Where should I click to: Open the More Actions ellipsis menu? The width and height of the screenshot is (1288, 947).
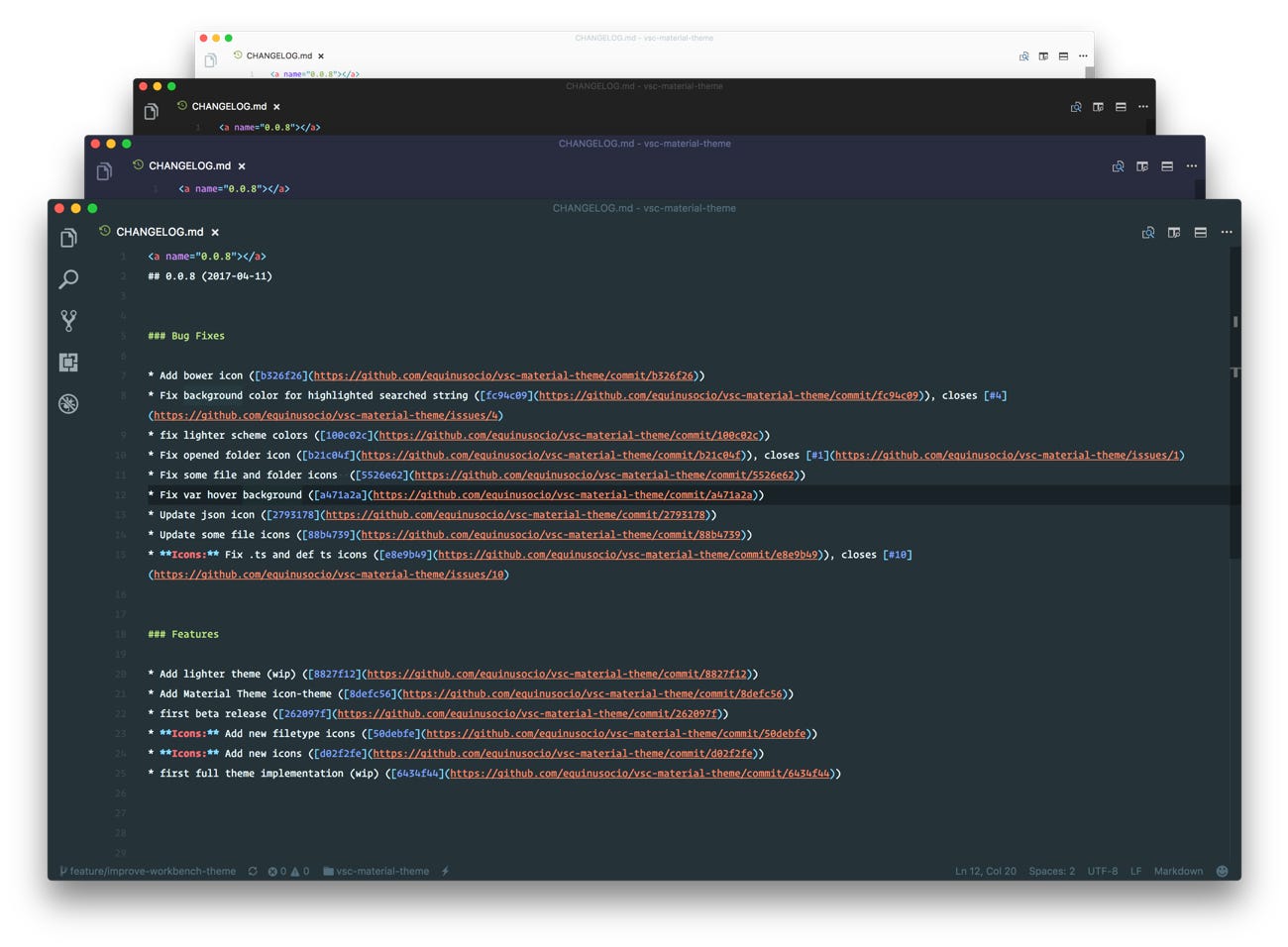1227,233
